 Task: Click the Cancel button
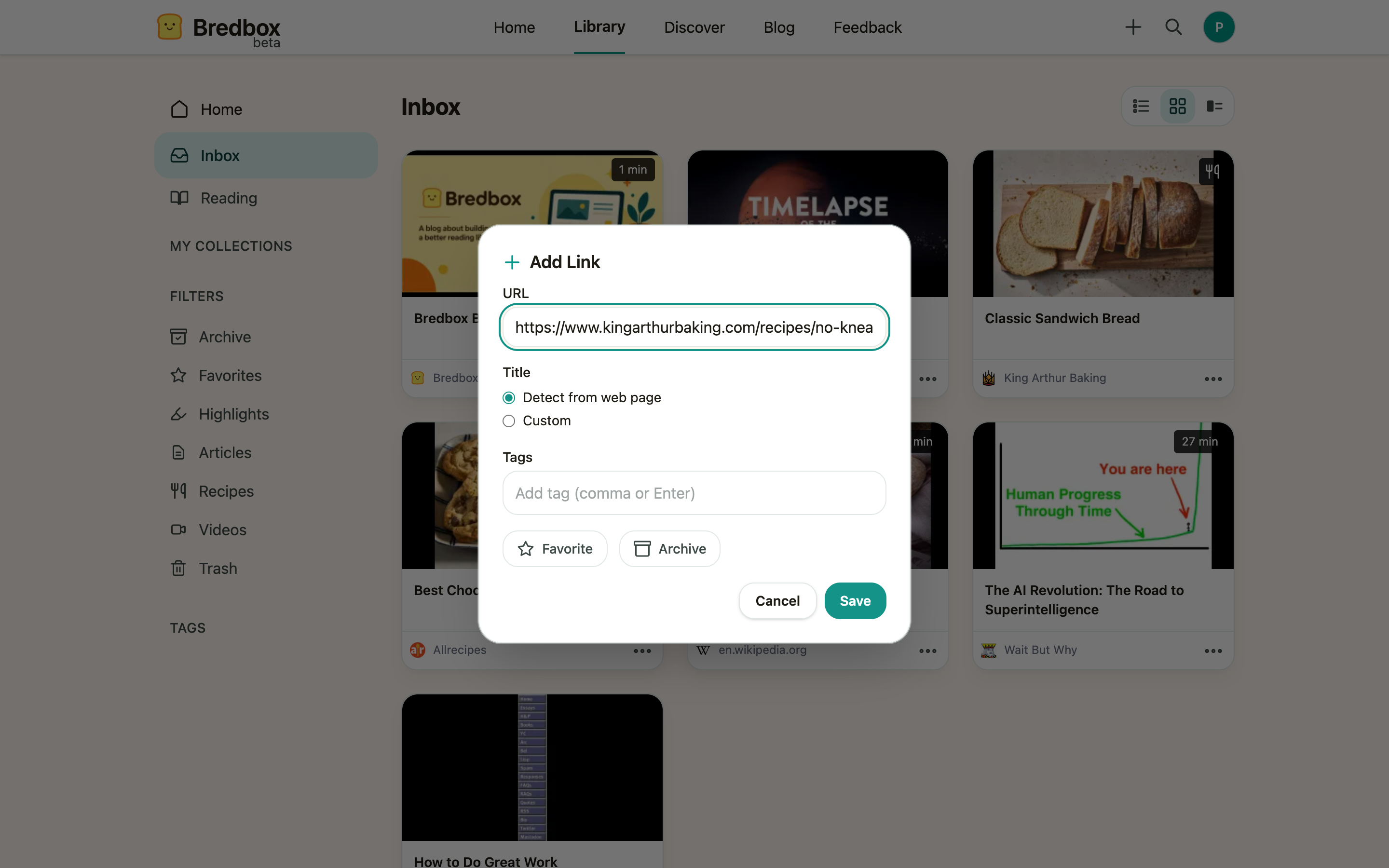[x=777, y=600]
